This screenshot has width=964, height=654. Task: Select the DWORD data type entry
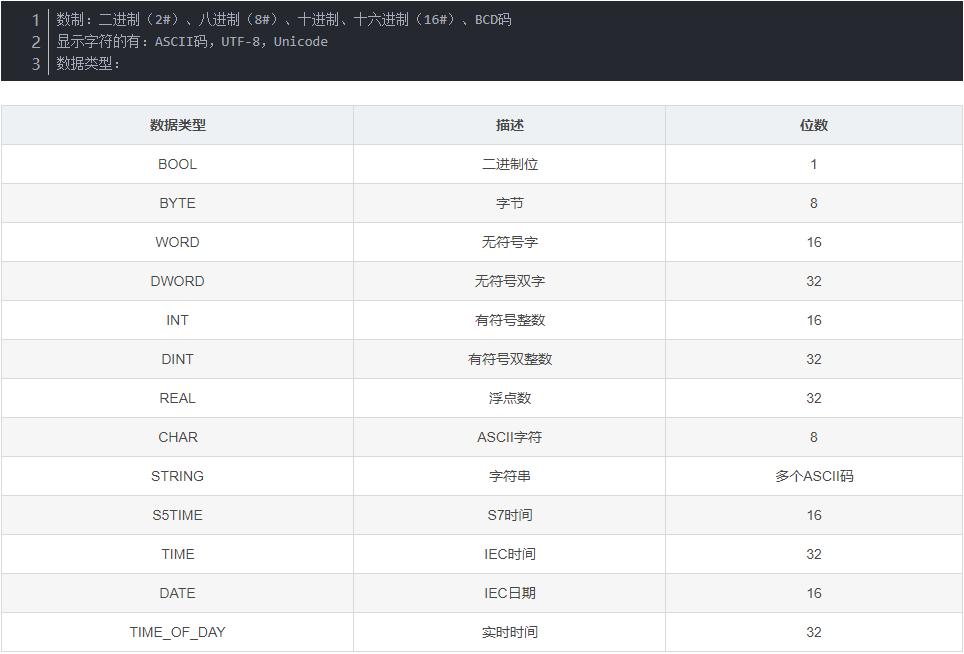[x=177, y=281]
